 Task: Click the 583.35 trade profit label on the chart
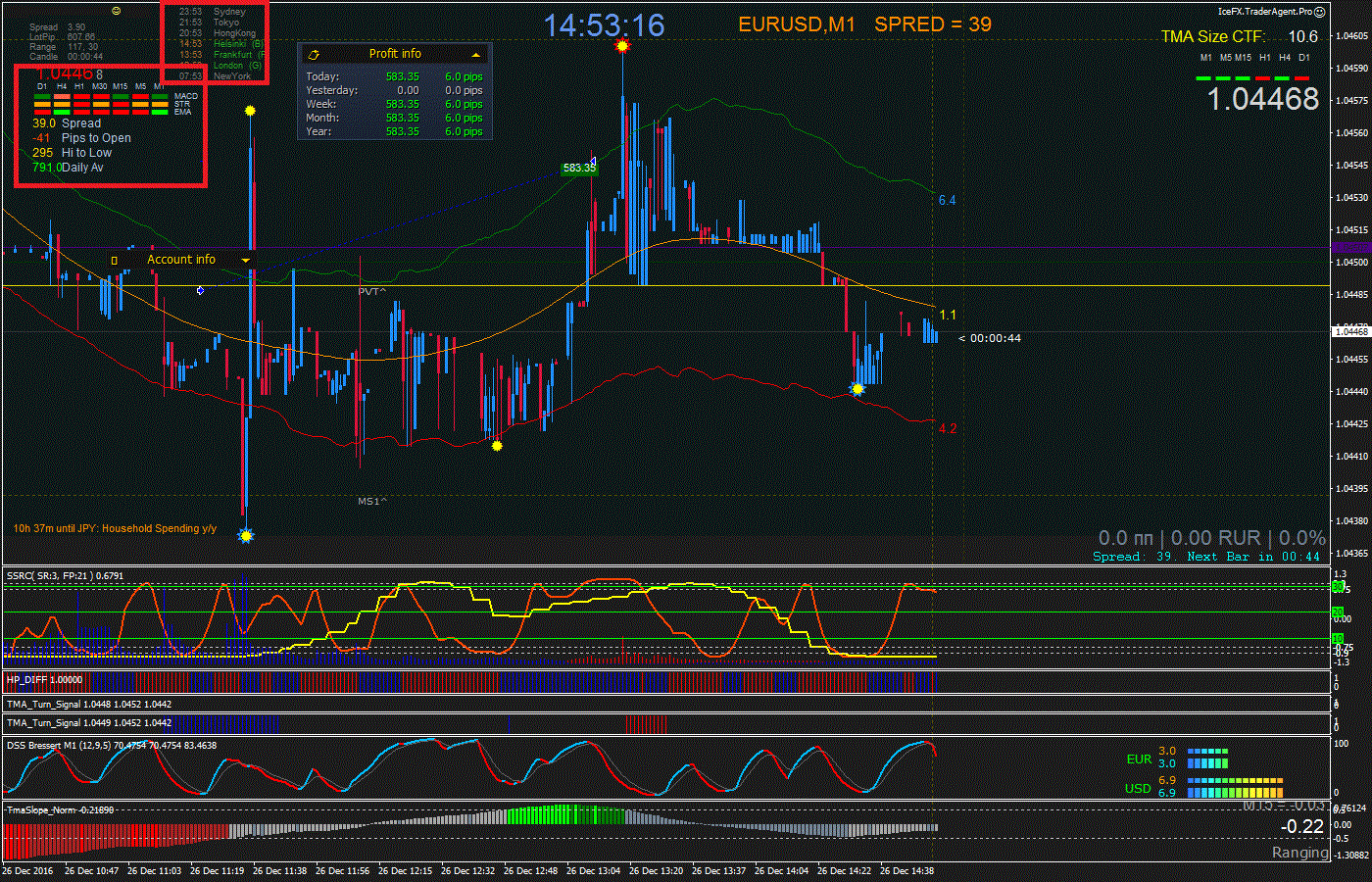(579, 168)
